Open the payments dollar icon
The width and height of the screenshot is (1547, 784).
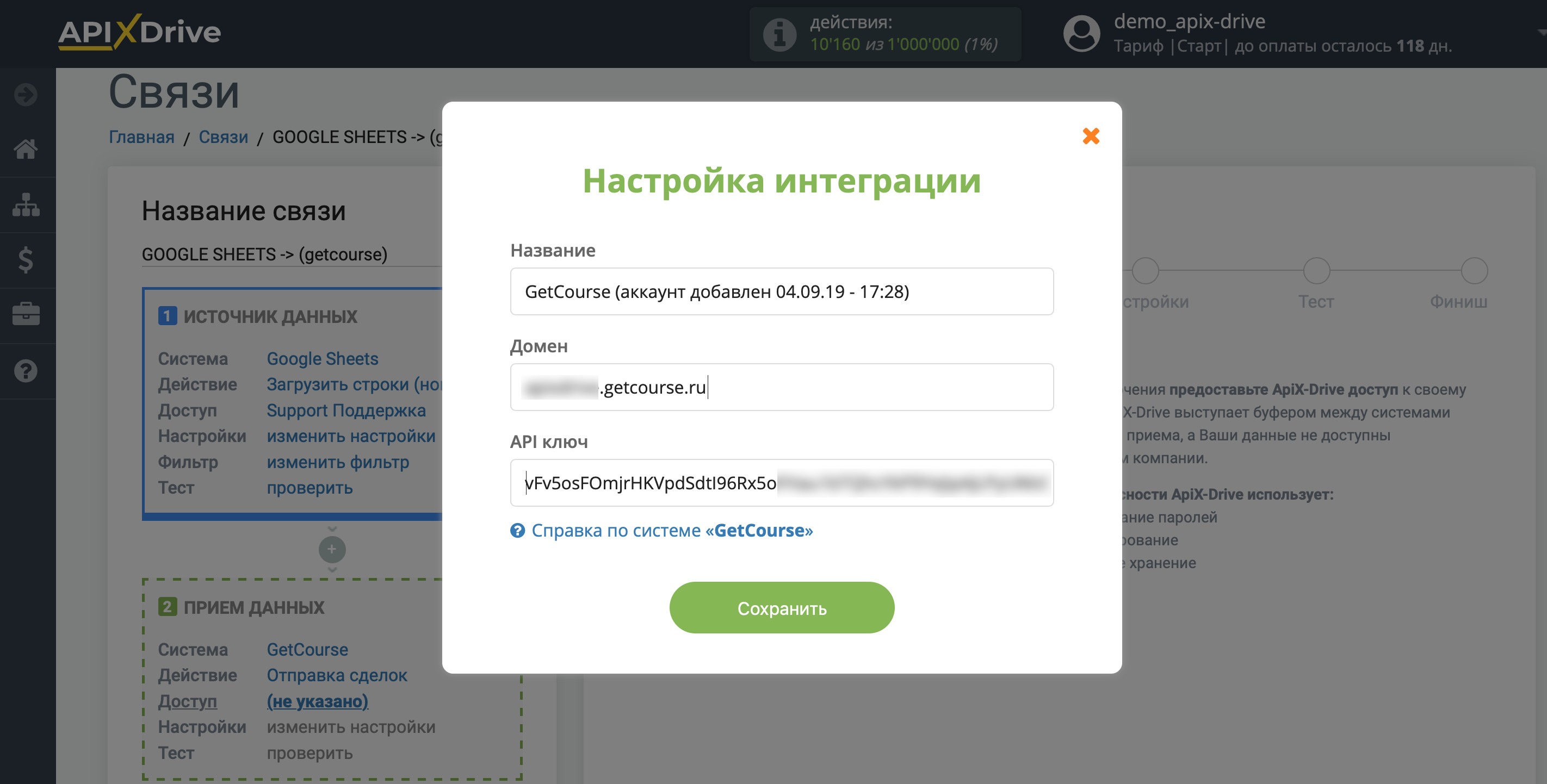click(25, 260)
